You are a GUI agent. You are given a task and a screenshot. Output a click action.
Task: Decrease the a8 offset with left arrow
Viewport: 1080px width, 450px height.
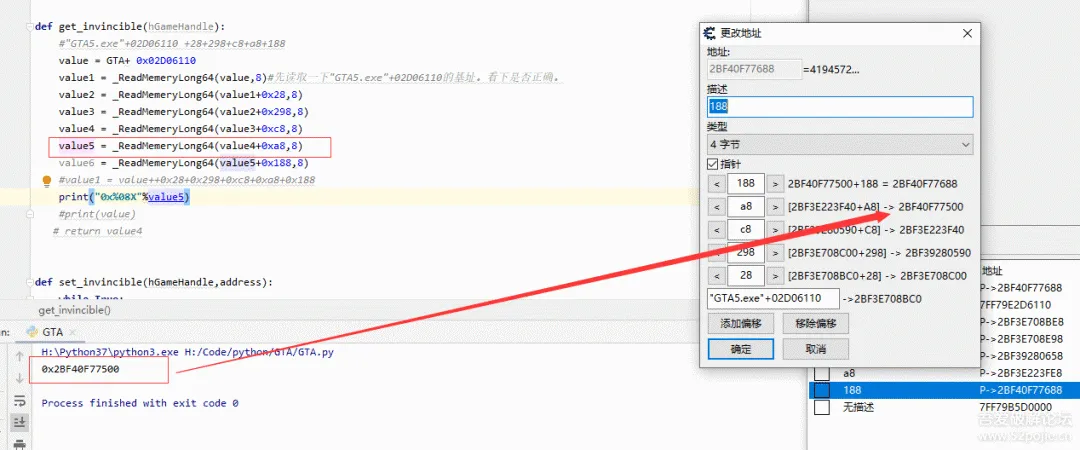point(716,207)
